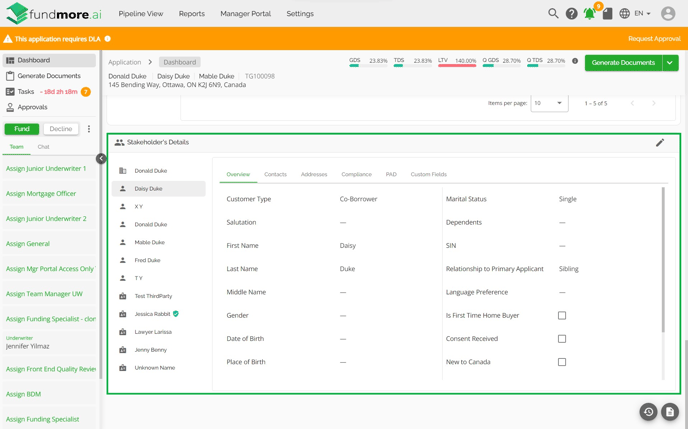Open Settings menu
This screenshot has height=429, width=688.
click(300, 14)
